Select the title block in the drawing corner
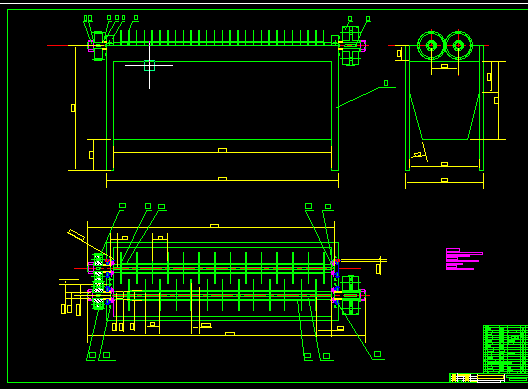Image resolution: width=528 pixels, height=390 pixels. 489,378
